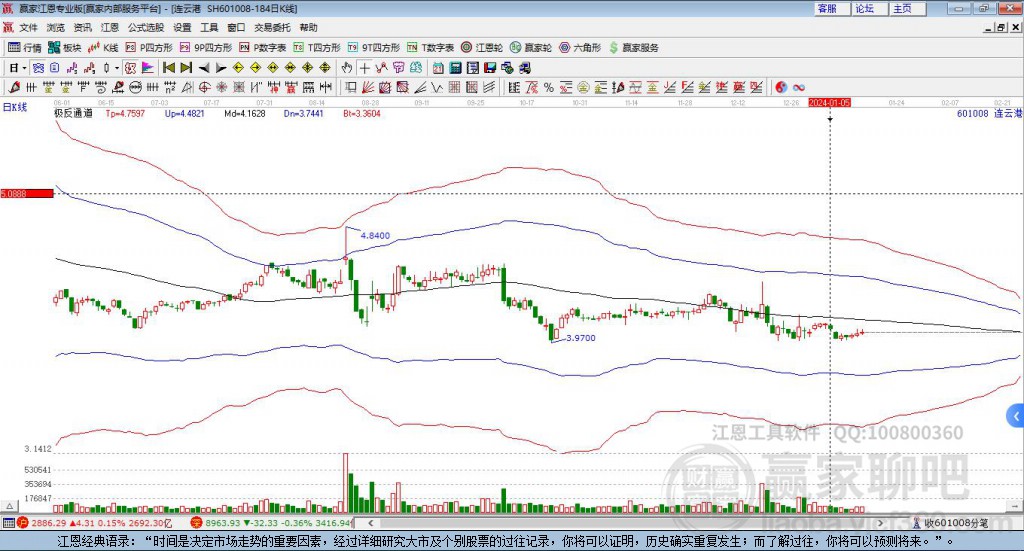Screen dimensions: 1024x551
Task: Click the 主页 homepage button
Action: [x=908, y=8]
